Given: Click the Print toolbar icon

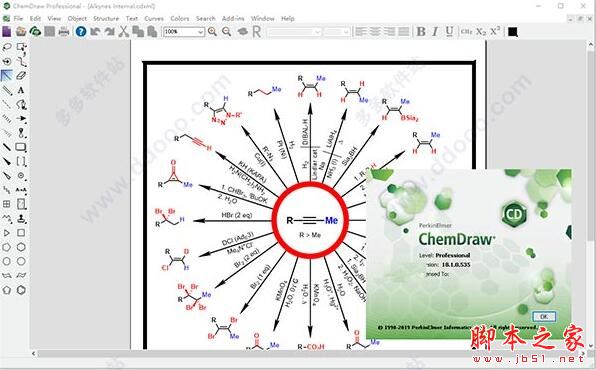Looking at the screenshot, I should click(64, 32).
